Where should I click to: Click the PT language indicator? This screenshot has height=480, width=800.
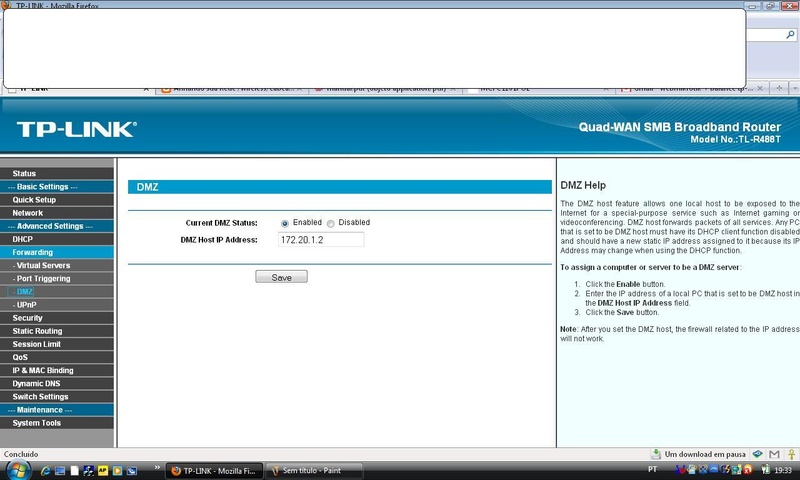click(653, 469)
